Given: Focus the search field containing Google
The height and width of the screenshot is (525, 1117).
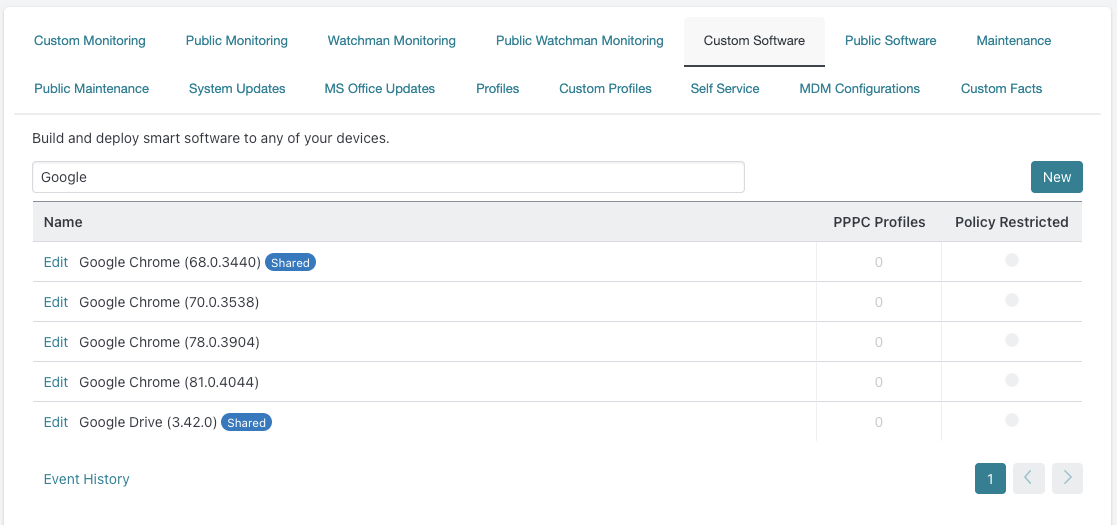Looking at the screenshot, I should point(388,177).
